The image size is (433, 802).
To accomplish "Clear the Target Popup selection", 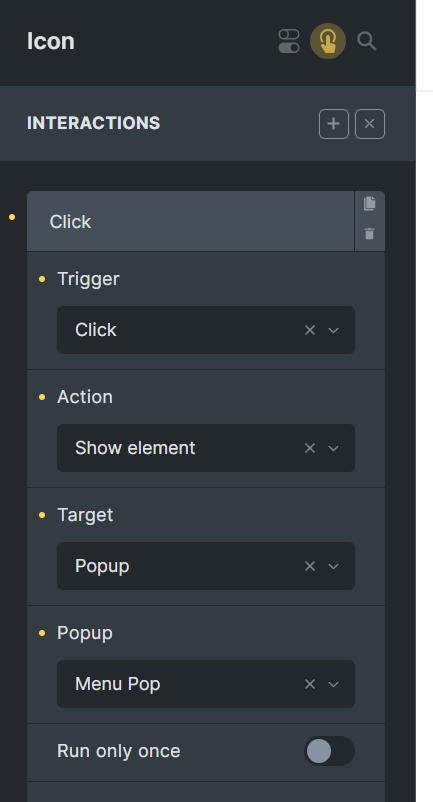I will click(310, 566).
